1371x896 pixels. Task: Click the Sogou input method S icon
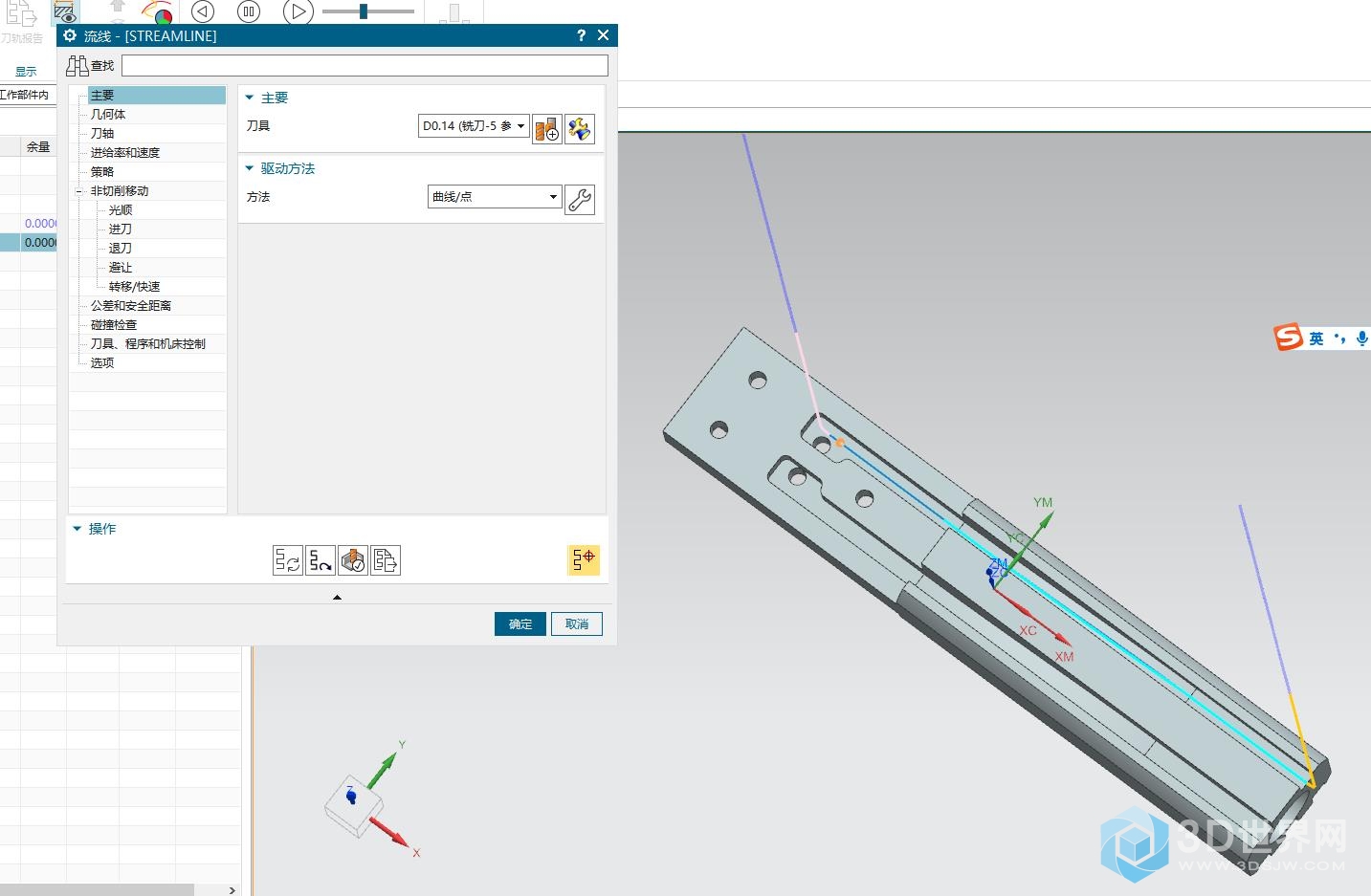click(1289, 337)
